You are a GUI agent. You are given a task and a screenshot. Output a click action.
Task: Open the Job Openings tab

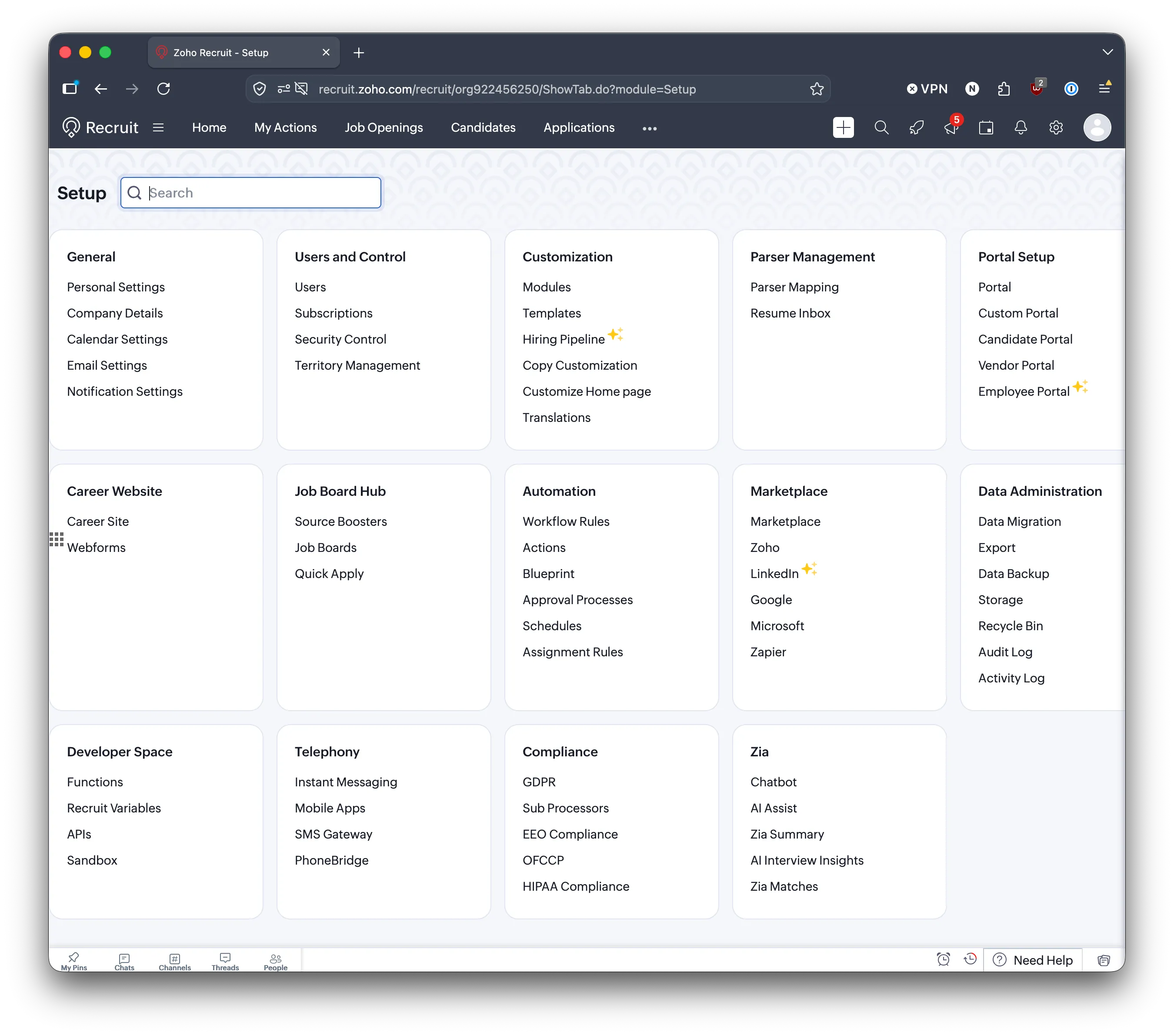(x=383, y=127)
